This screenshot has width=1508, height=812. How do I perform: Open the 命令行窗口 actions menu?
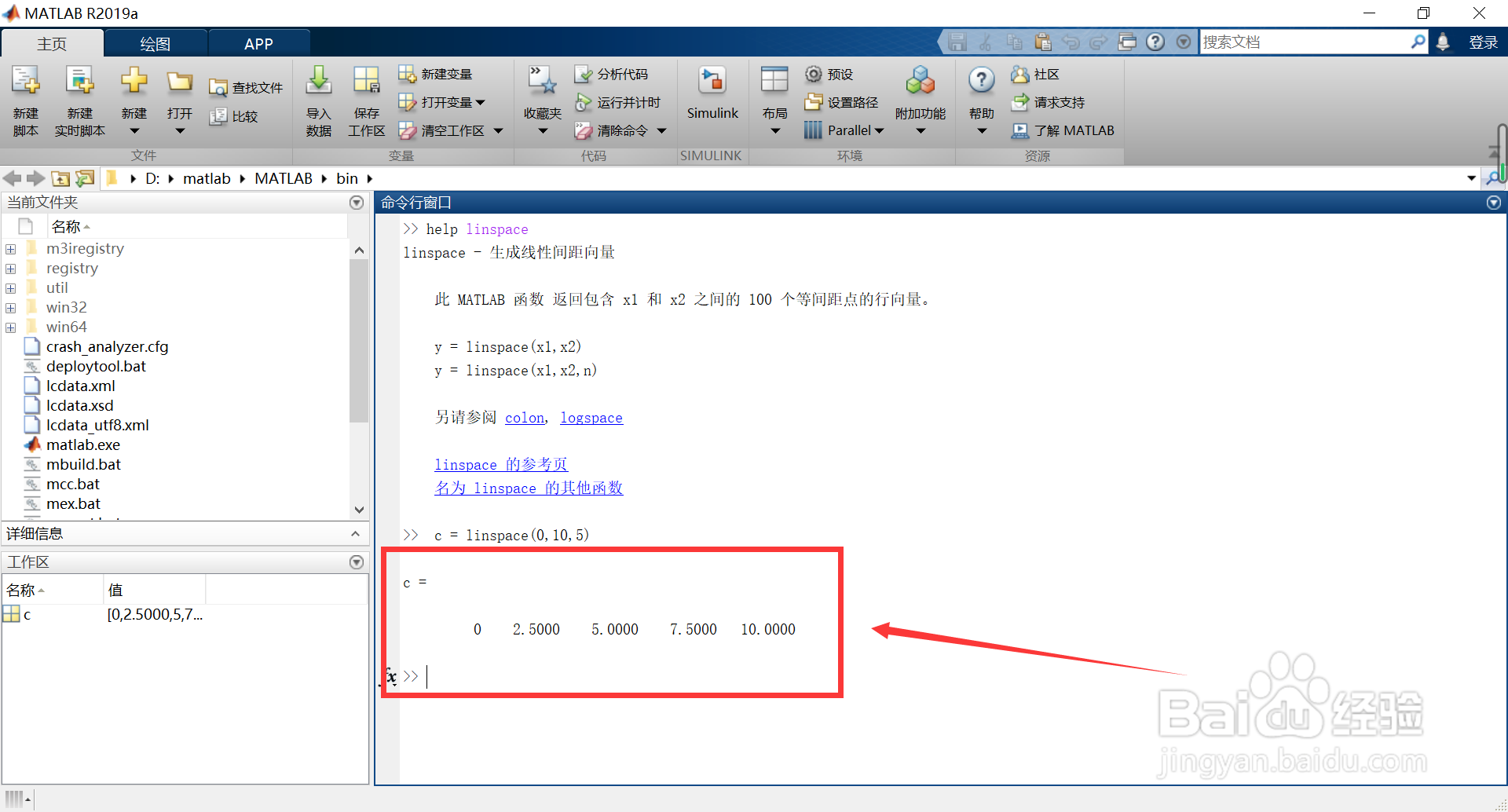pyautogui.click(x=1494, y=203)
